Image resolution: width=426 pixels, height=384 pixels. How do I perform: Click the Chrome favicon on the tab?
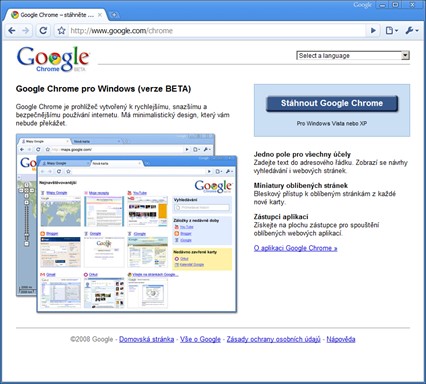(x=15, y=15)
